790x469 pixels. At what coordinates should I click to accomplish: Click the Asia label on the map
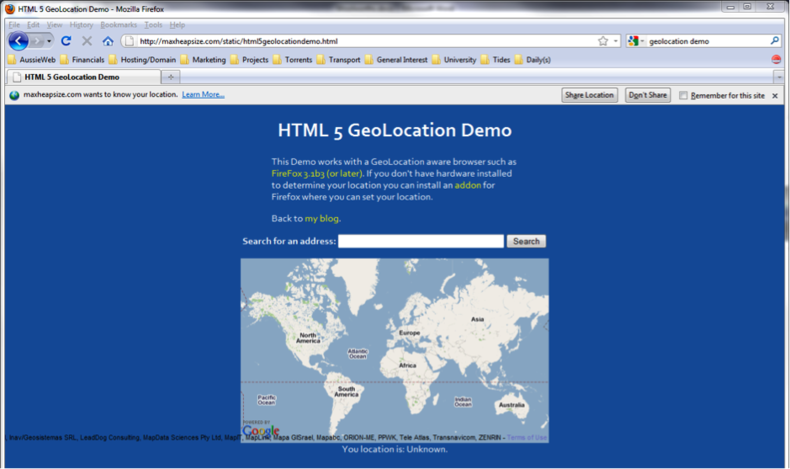tap(477, 319)
